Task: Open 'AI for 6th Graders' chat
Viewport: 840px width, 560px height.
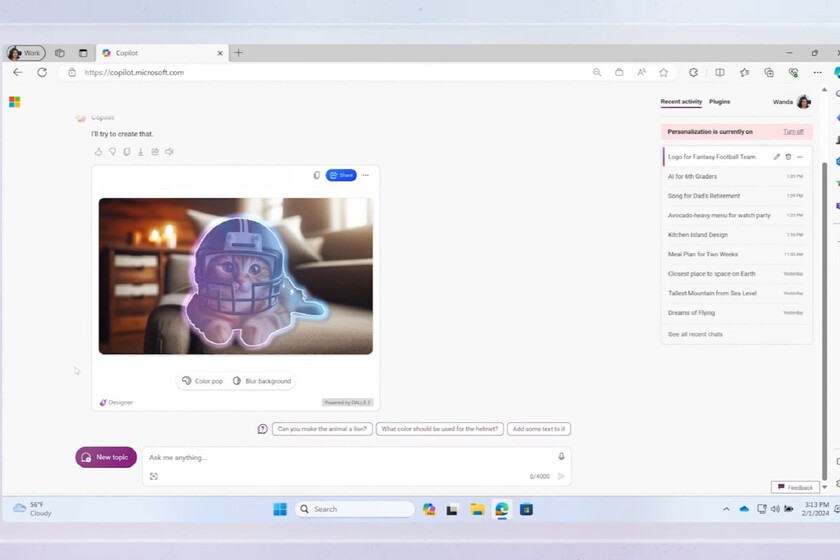Action: point(737,176)
